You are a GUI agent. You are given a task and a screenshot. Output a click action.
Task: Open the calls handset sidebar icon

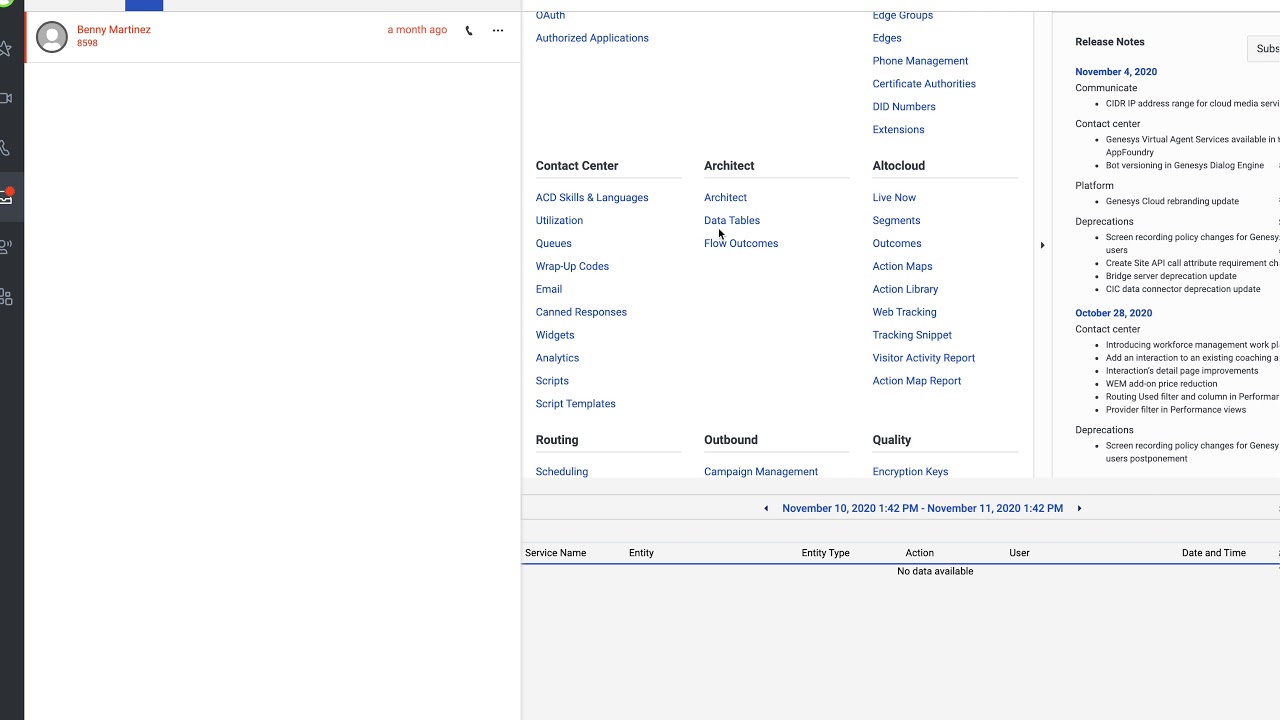click(5, 148)
